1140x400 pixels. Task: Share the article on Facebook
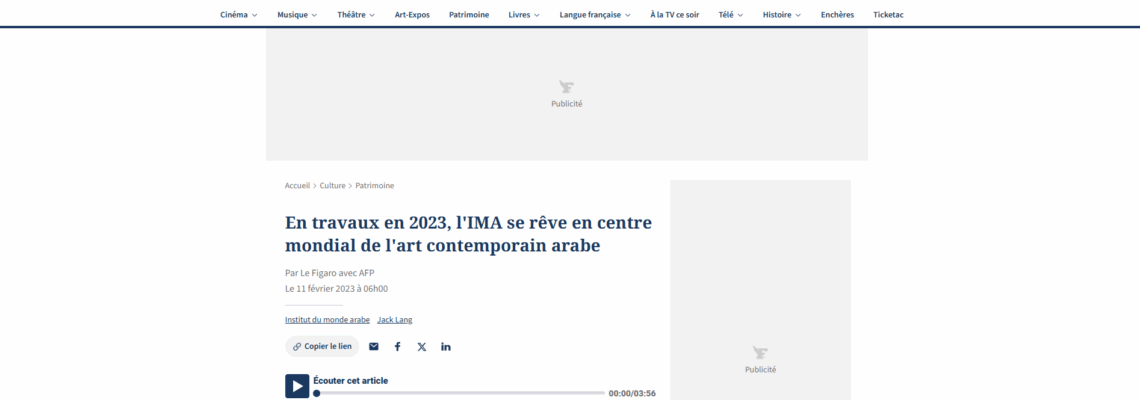point(397,346)
